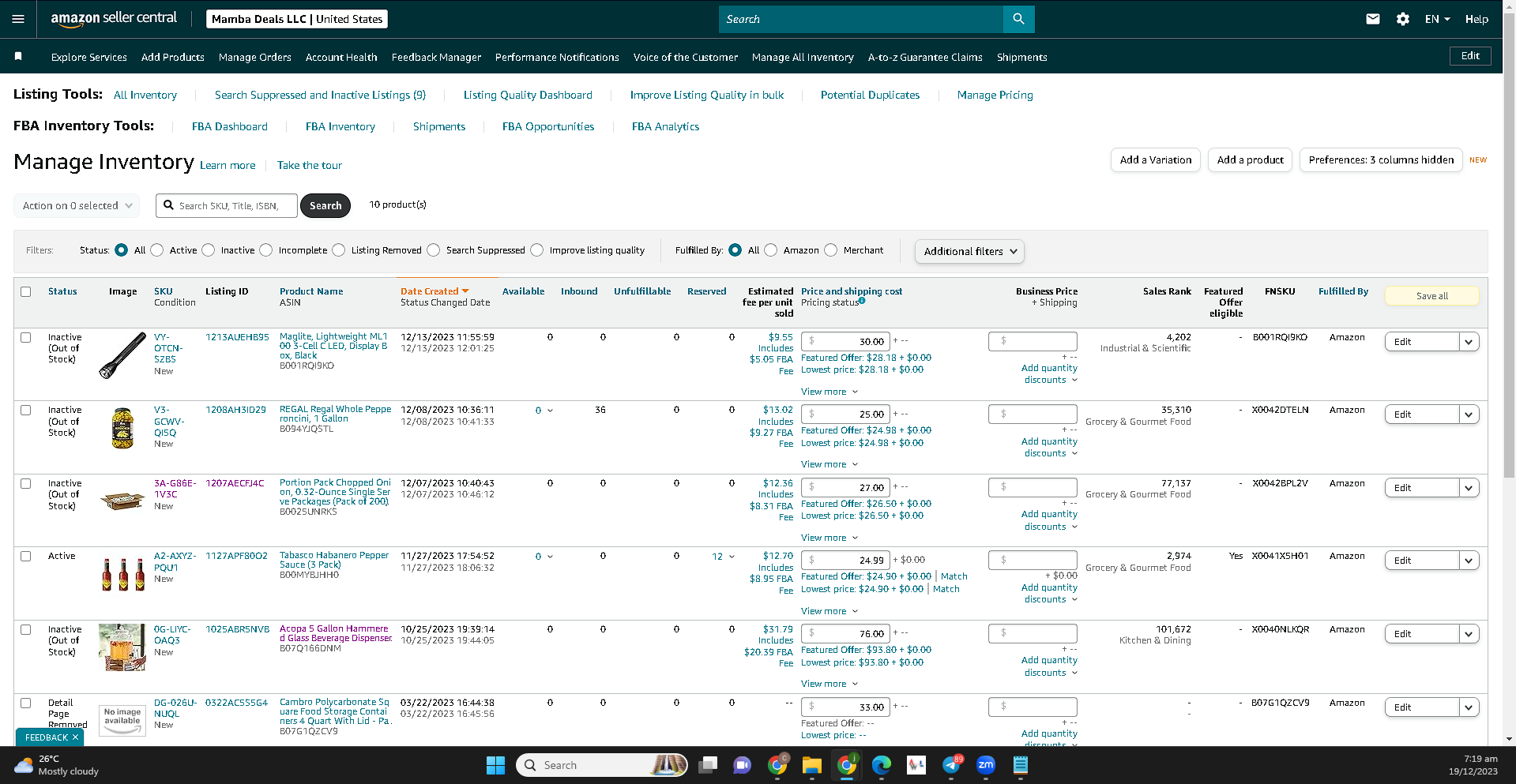Click the Maglite flashlight product image
The width and height of the screenshot is (1516, 784).
122,355
